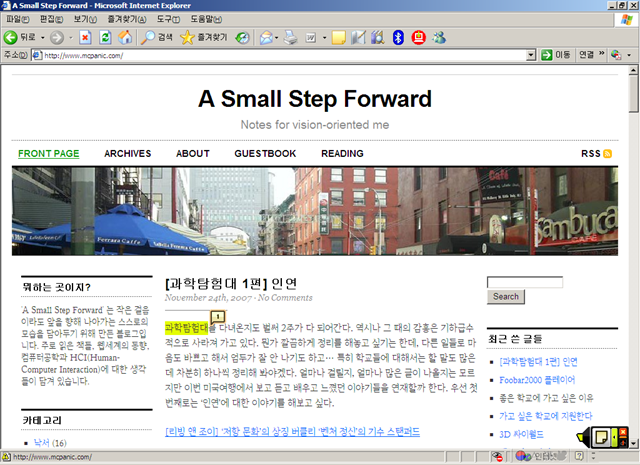Open the READING page

tap(342, 154)
